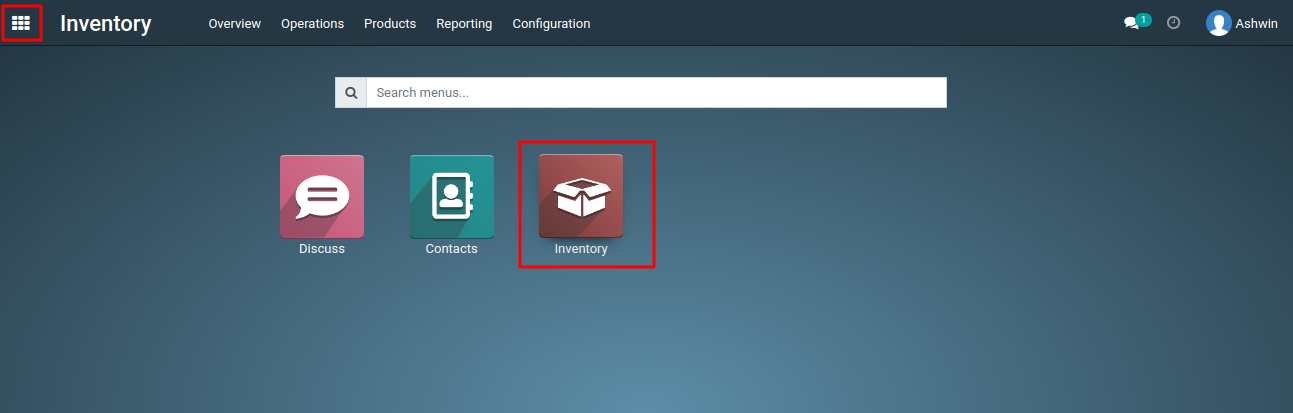This screenshot has height=413, width=1293.
Task: Open the conversations chat icon
Action: [x=1132, y=23]
